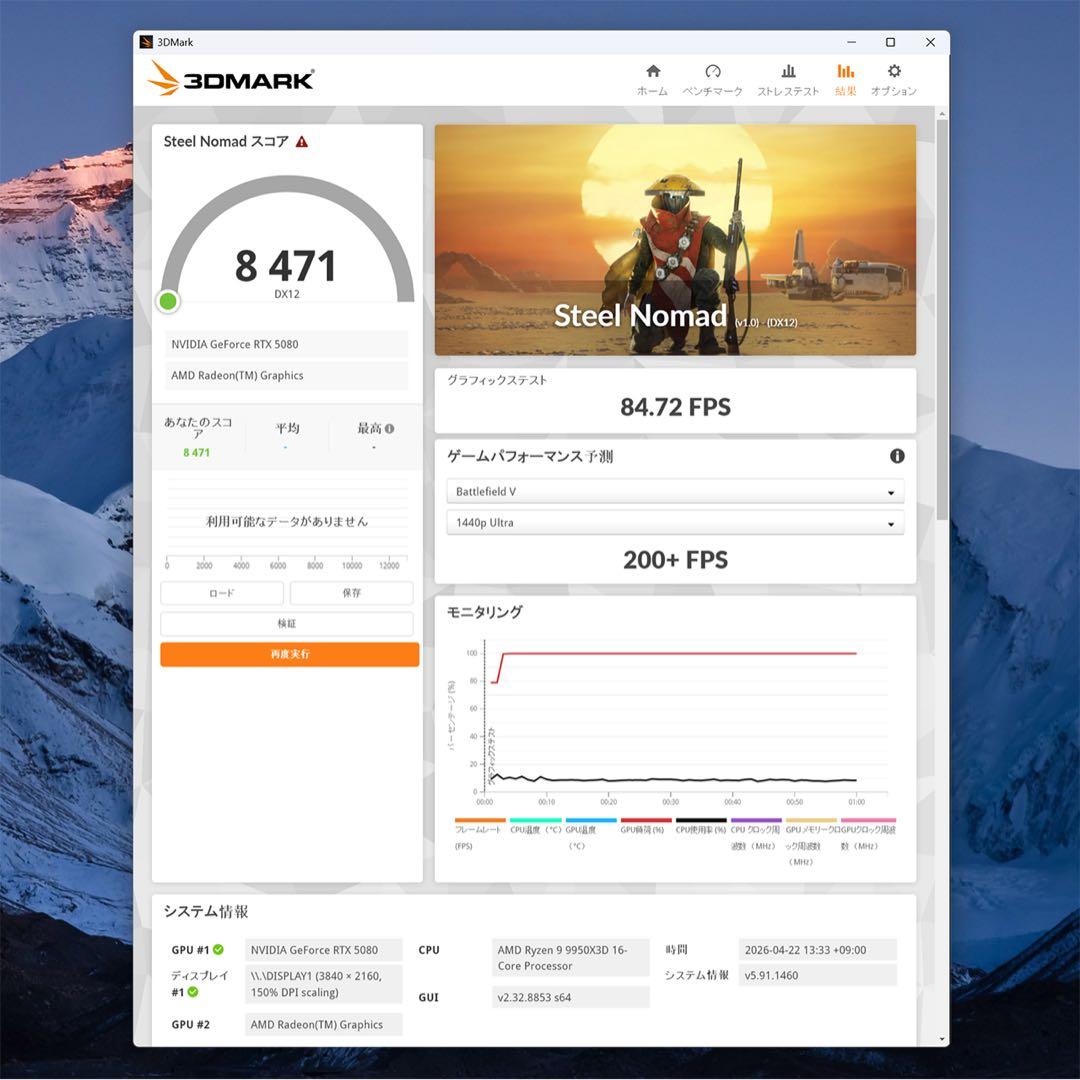Click the green check next to ディスプレイ #1
Image resolution: width=1080 pixels, height=1080 pixels.
point(193,992)
